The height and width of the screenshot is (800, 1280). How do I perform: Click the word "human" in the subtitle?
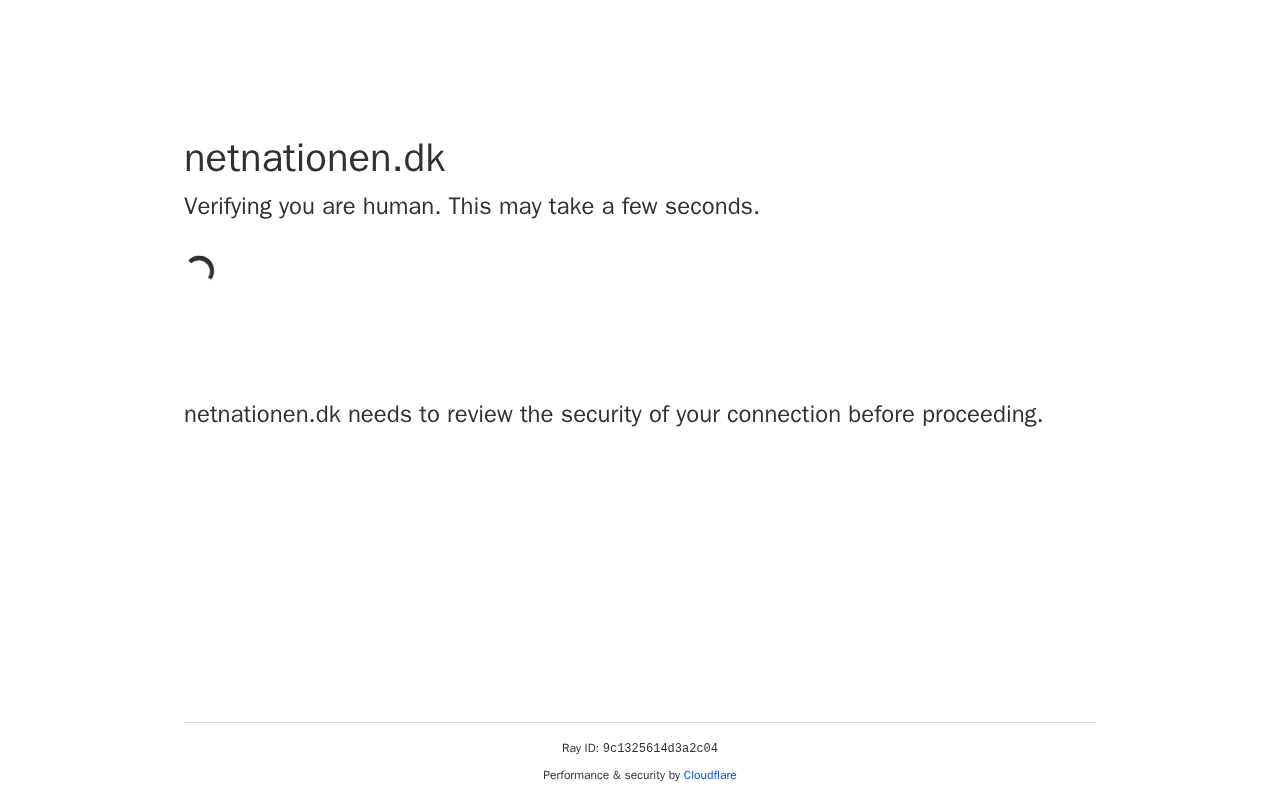click(400, 207)
